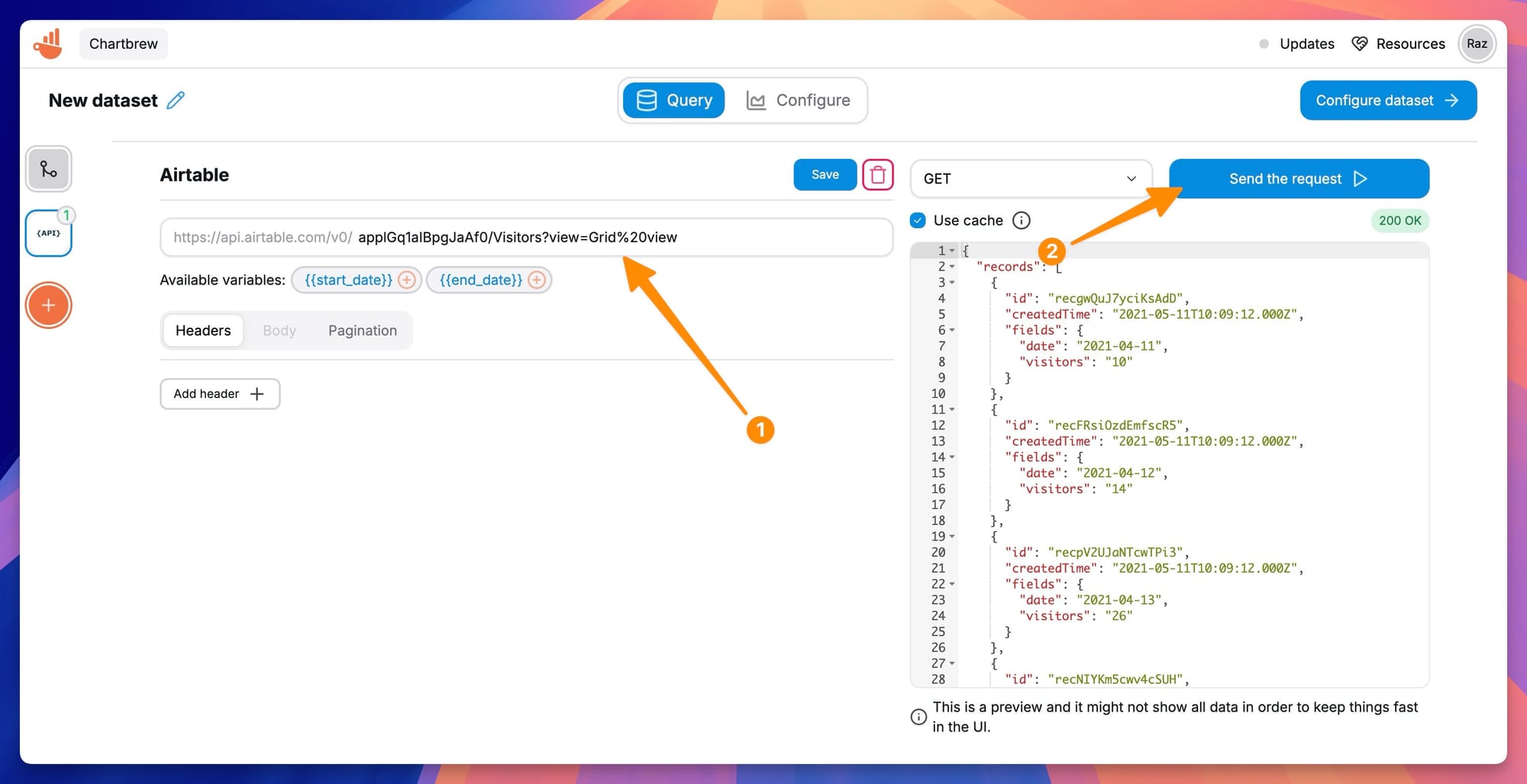This screenshot has width=1527, height=784.
Task: Click the Chartbrew logo icon
Action: click(47, 44)
